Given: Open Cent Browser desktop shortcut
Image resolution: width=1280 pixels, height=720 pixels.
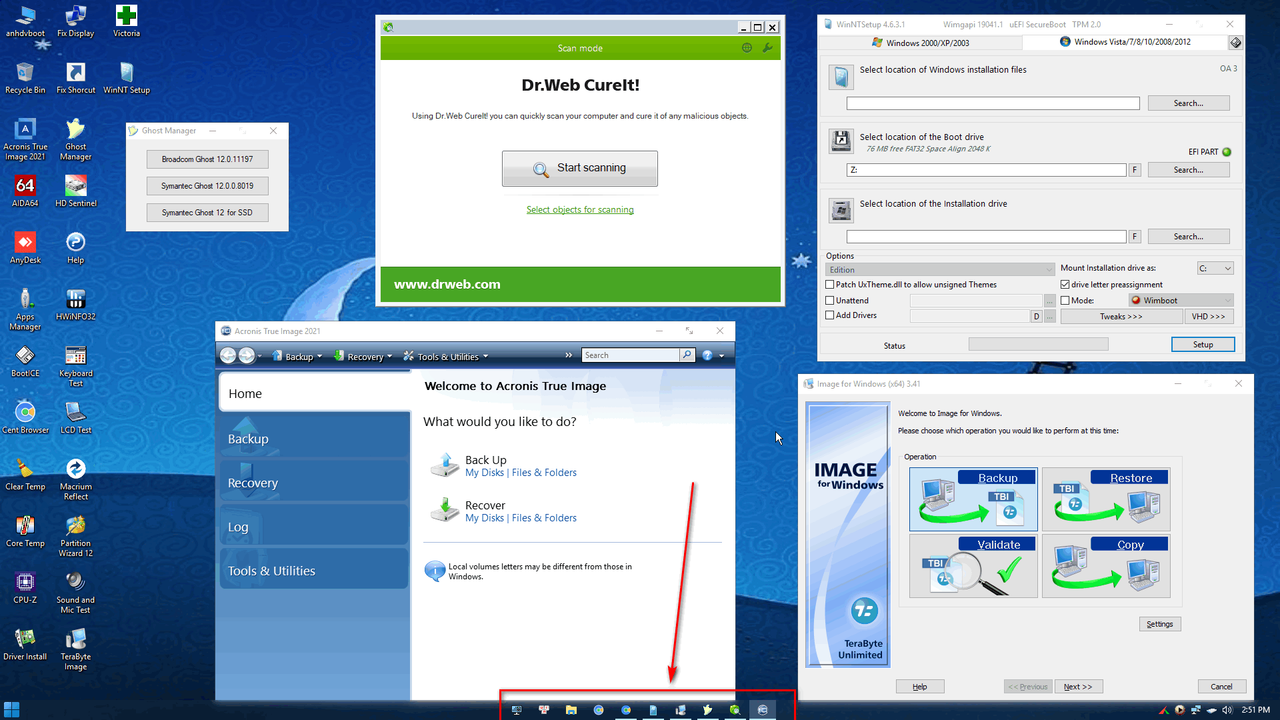Looking at the screenshot, I should tap(25, 418).
